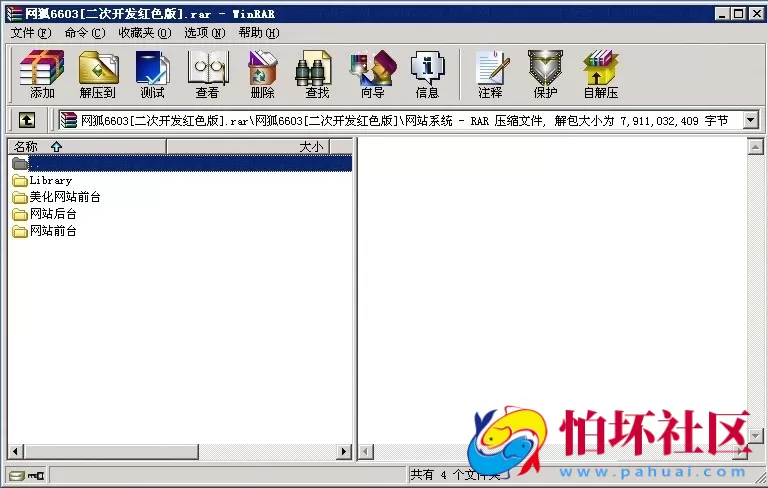
Task: Show archive 信息 (Info) icon
Action: point(427,74)
